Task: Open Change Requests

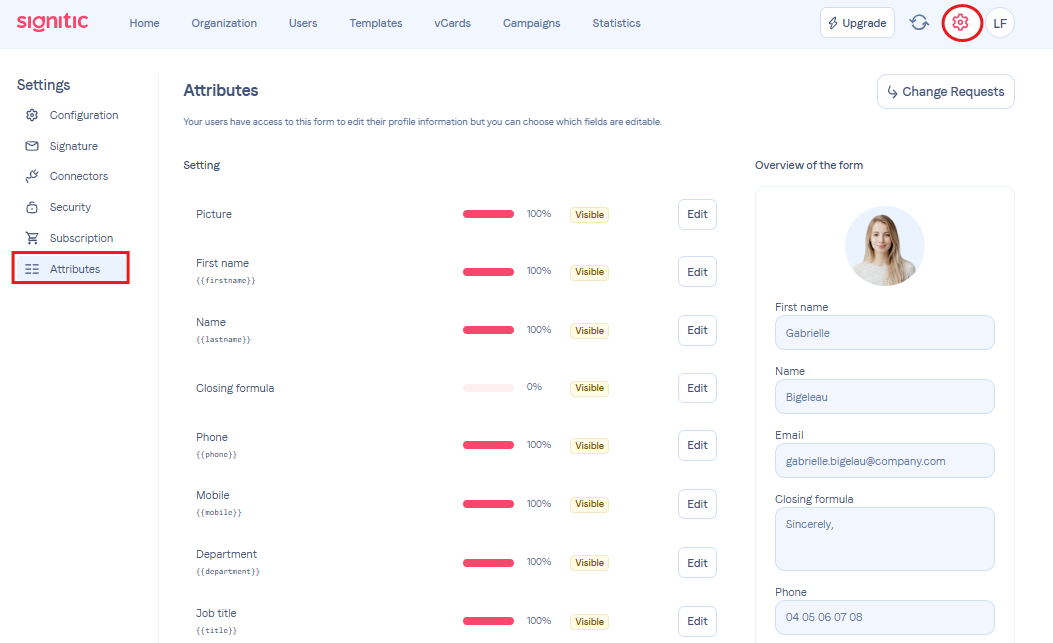Action: pyautogui.click(x=945, y=92)
